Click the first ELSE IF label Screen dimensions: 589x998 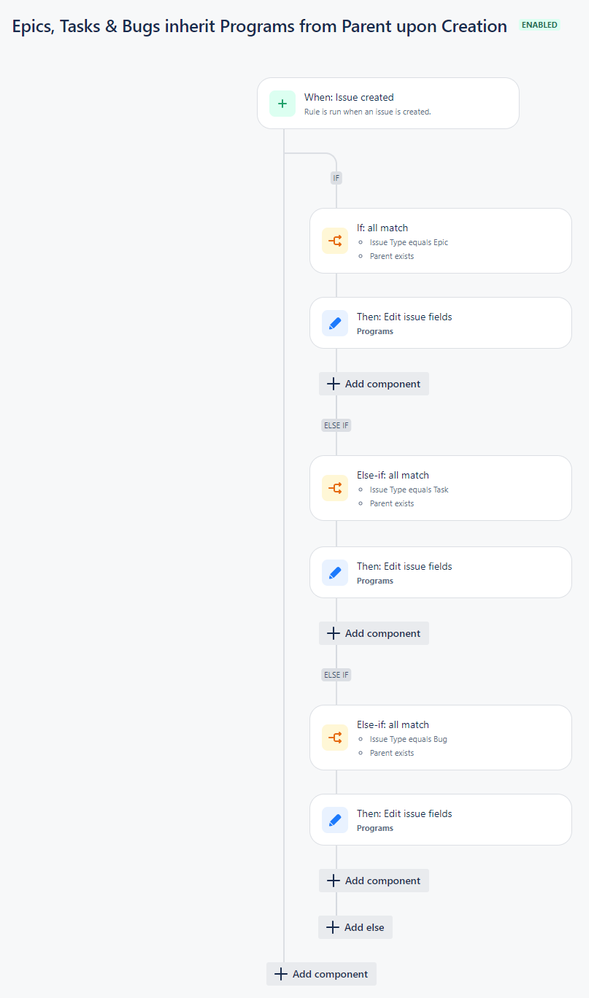[x=336, y=425]
